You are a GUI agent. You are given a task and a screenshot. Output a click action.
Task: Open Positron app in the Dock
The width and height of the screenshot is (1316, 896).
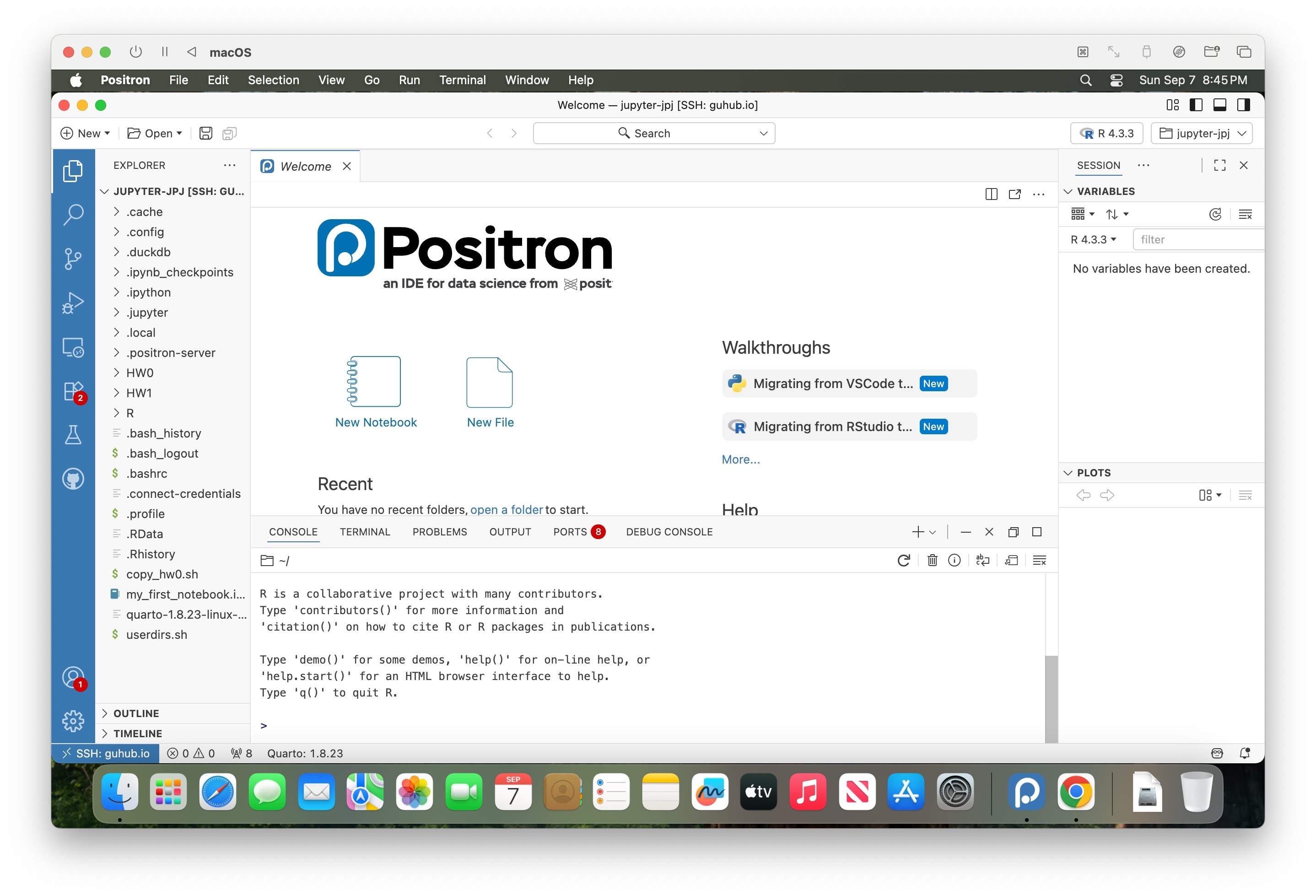click(1026, 791)
